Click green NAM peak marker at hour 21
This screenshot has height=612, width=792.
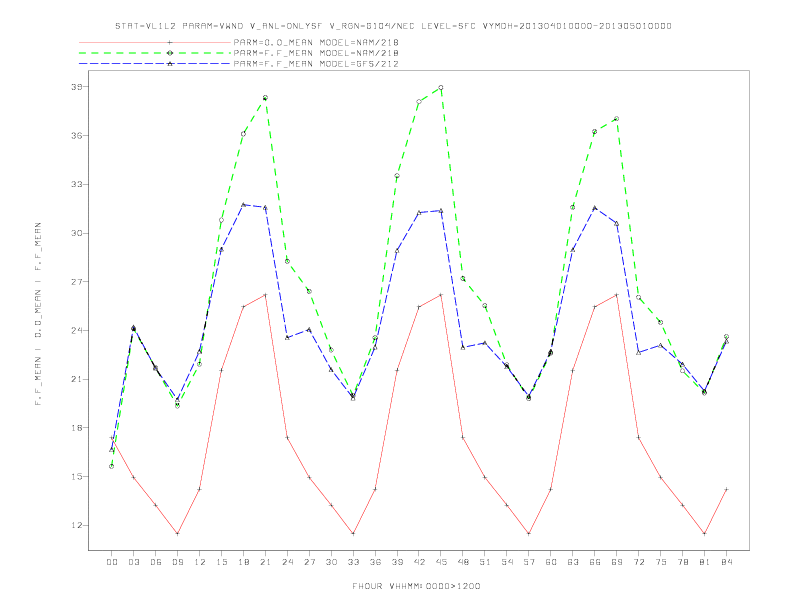tap(265, 98)
